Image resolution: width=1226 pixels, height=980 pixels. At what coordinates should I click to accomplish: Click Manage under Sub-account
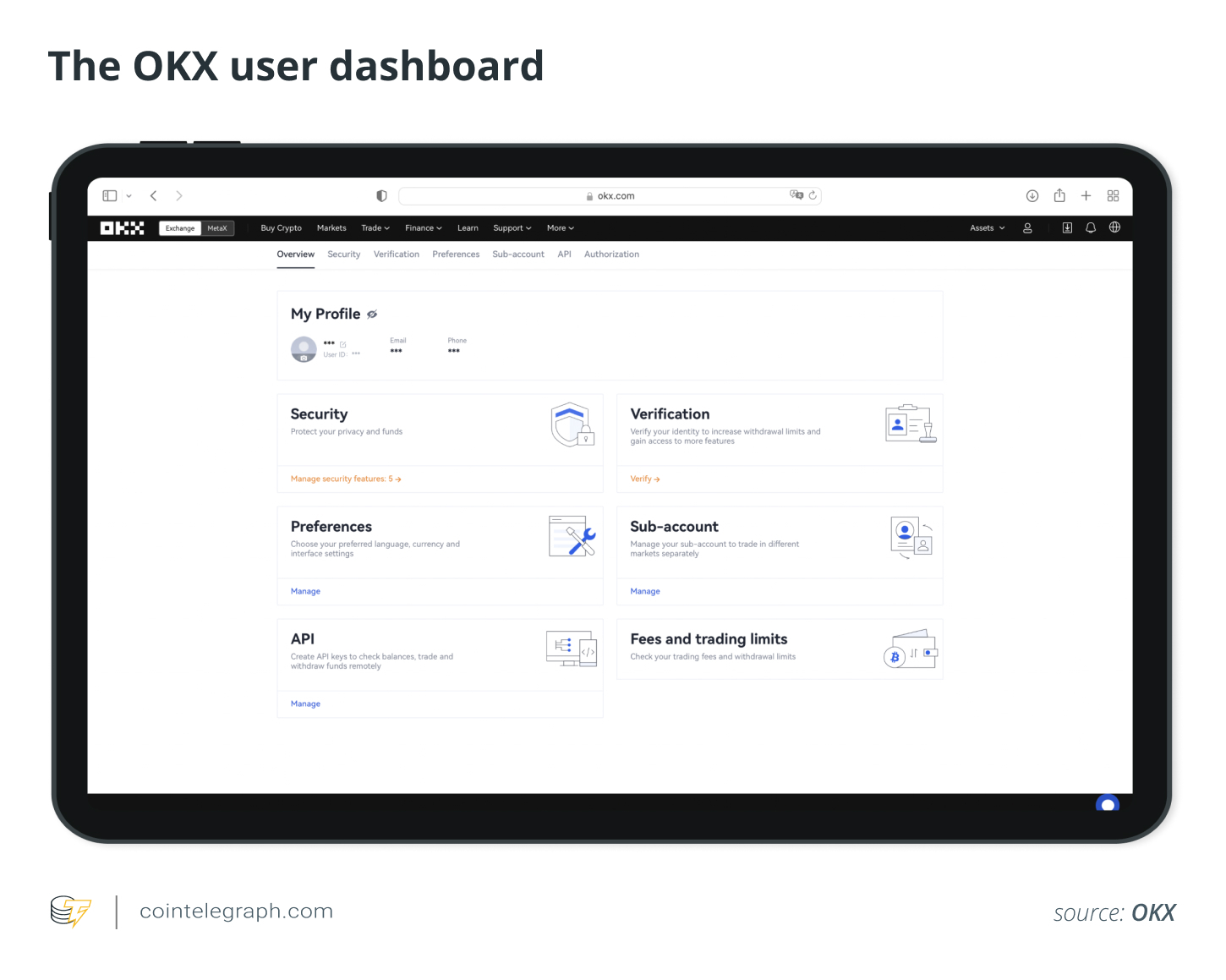(645, 592)
